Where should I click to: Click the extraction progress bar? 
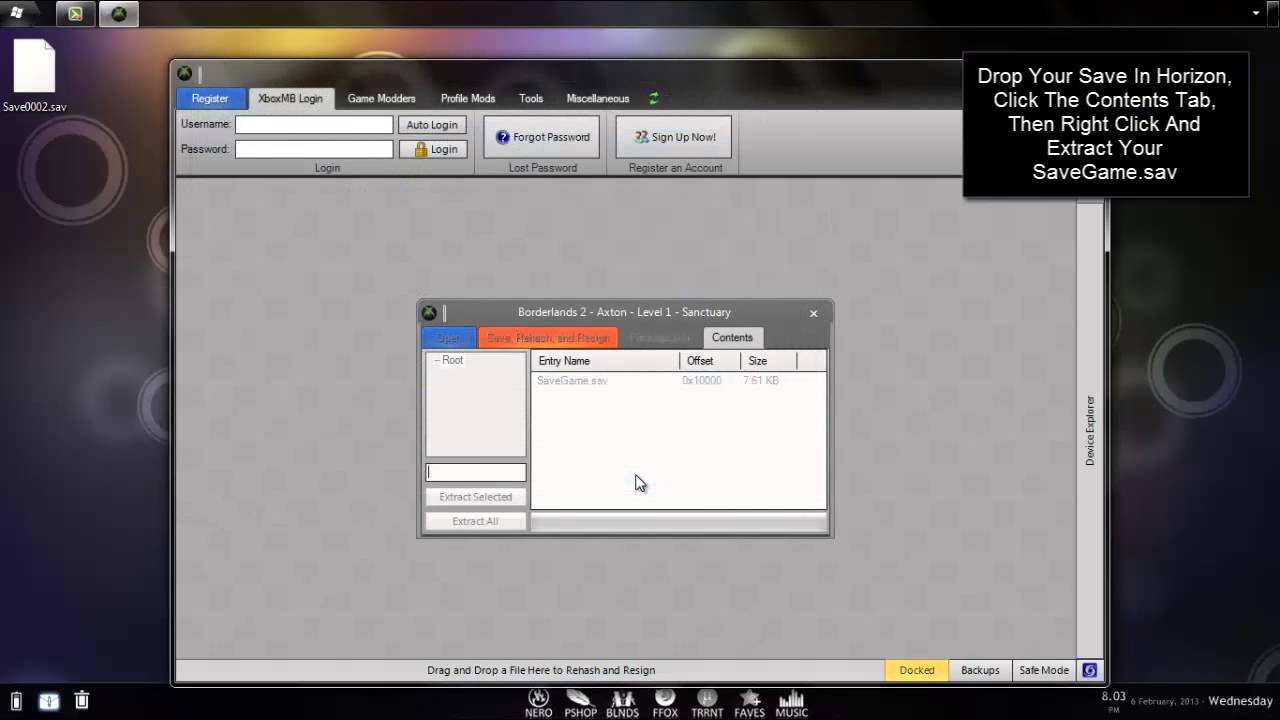pos(679,522)
